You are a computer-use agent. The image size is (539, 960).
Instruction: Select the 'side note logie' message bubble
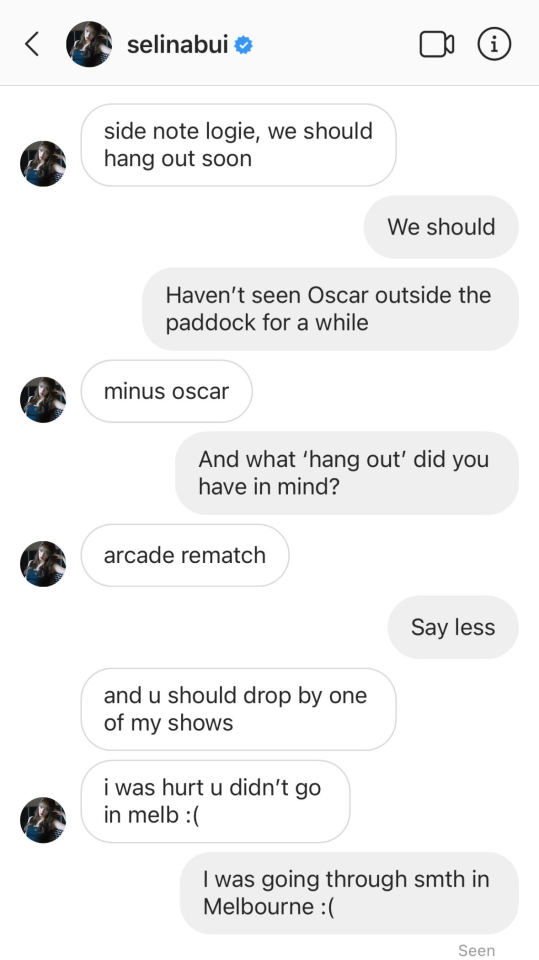pos(238,145)
